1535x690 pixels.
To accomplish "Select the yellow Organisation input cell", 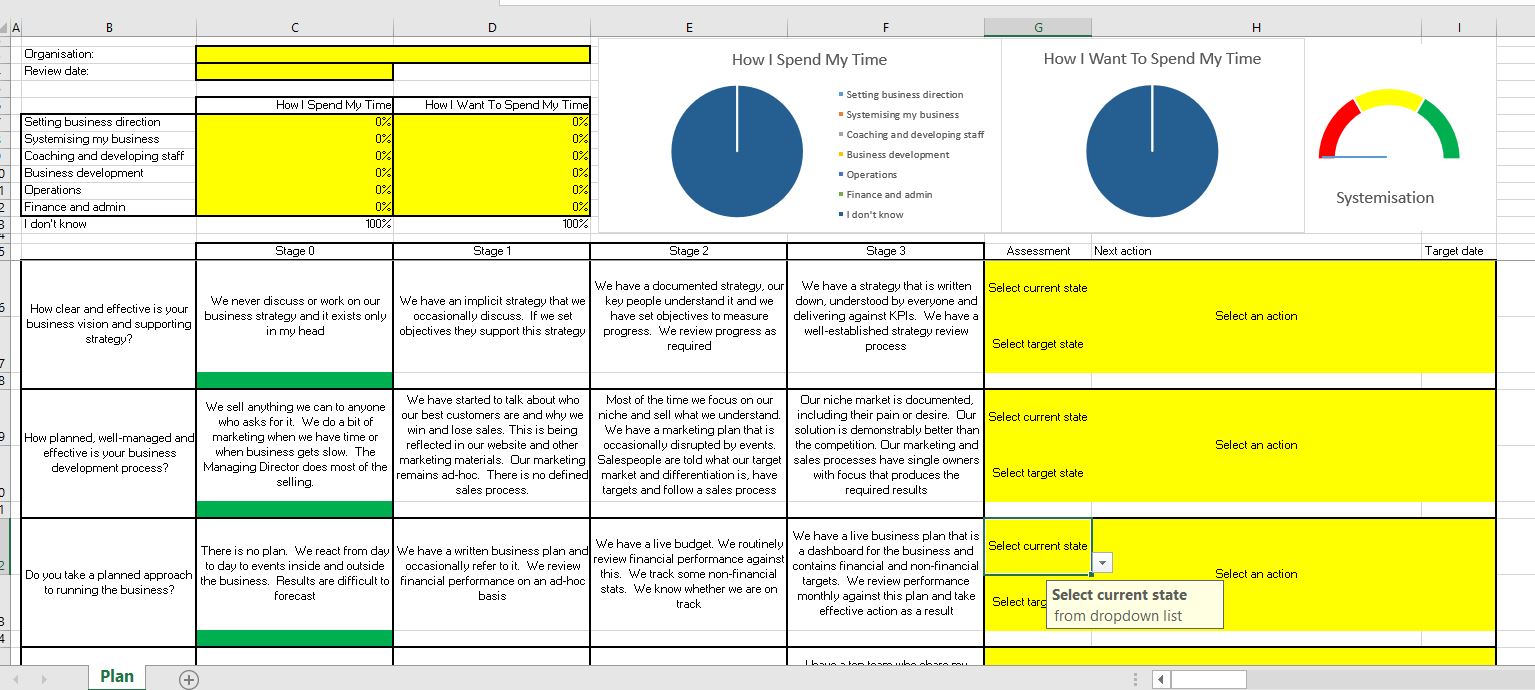I will click(393, 54).
